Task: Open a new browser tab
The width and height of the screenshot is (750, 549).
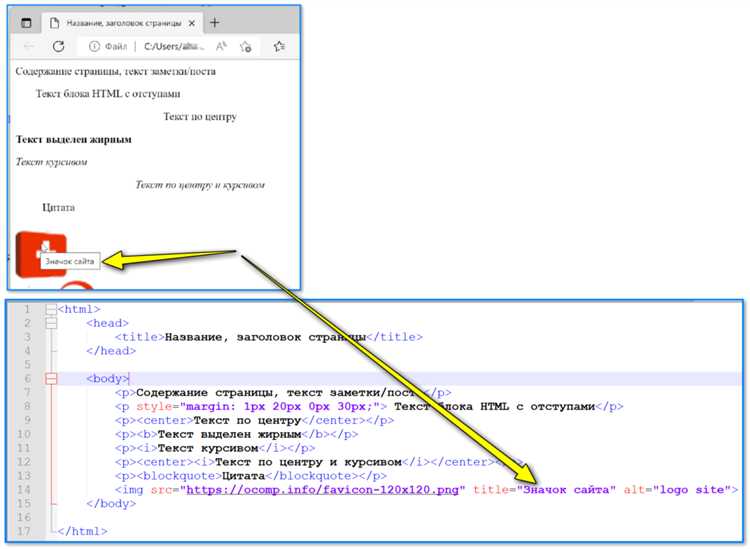Action: pos(214,22)
